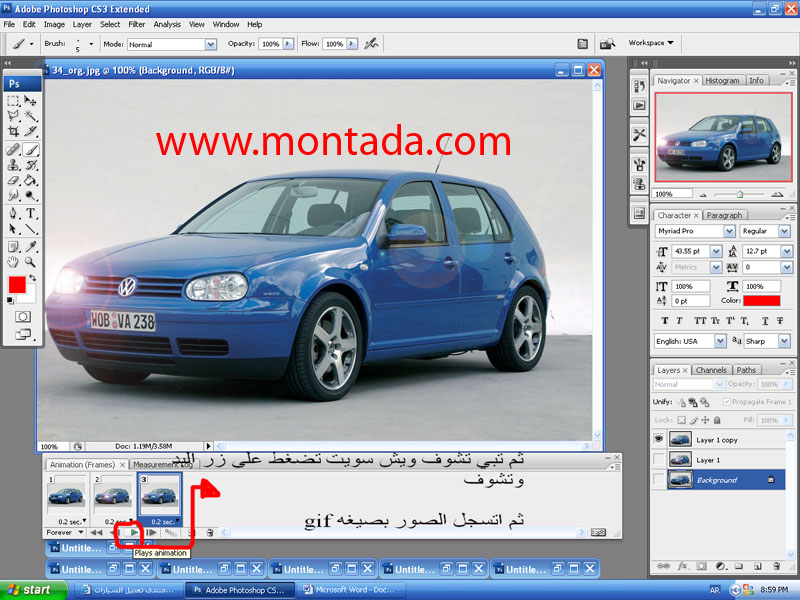800x600 pixels.
Task: Expand the Myriad Pro font dropdown
Action: click(727, 231)
